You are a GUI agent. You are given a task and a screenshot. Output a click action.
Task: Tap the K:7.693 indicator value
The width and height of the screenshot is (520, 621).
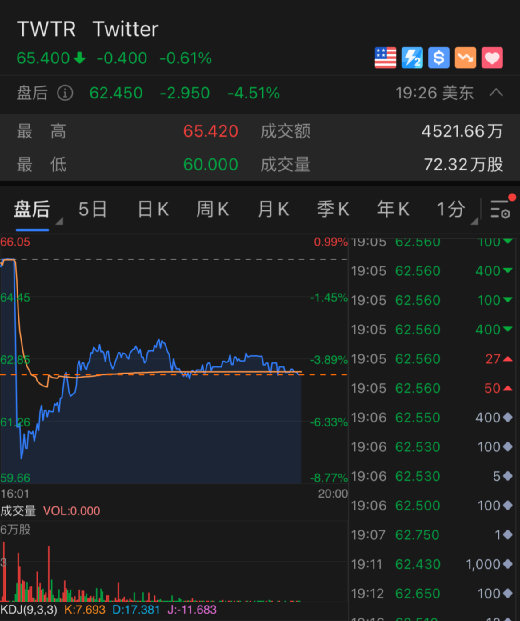[85, 610]
